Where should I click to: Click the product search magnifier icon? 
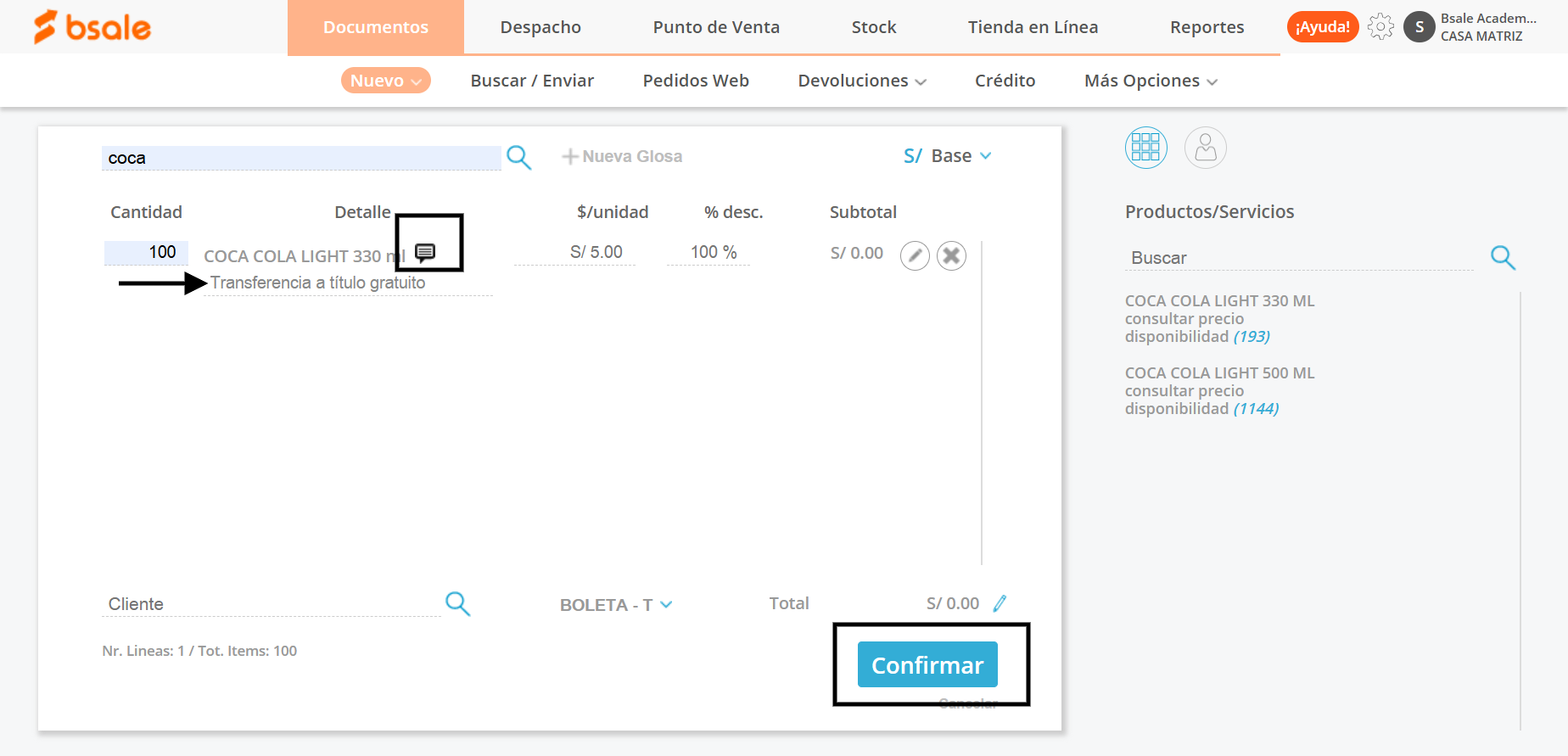pyautogui.click(x=1503, y=257)
